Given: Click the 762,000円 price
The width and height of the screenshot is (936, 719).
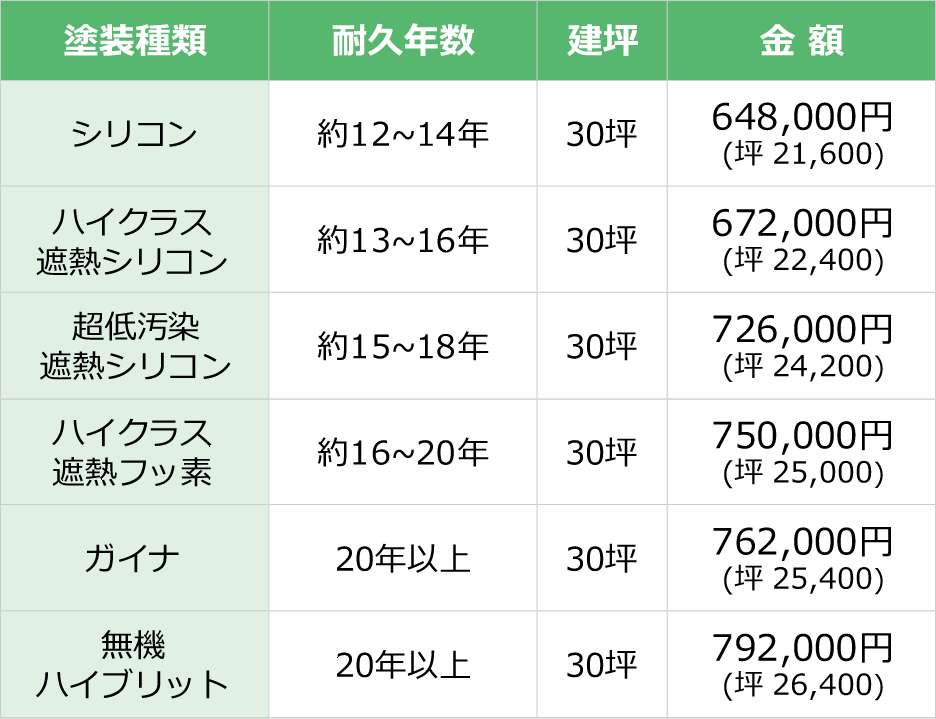Looking at the screenshot, I should (x=802, y=543).
